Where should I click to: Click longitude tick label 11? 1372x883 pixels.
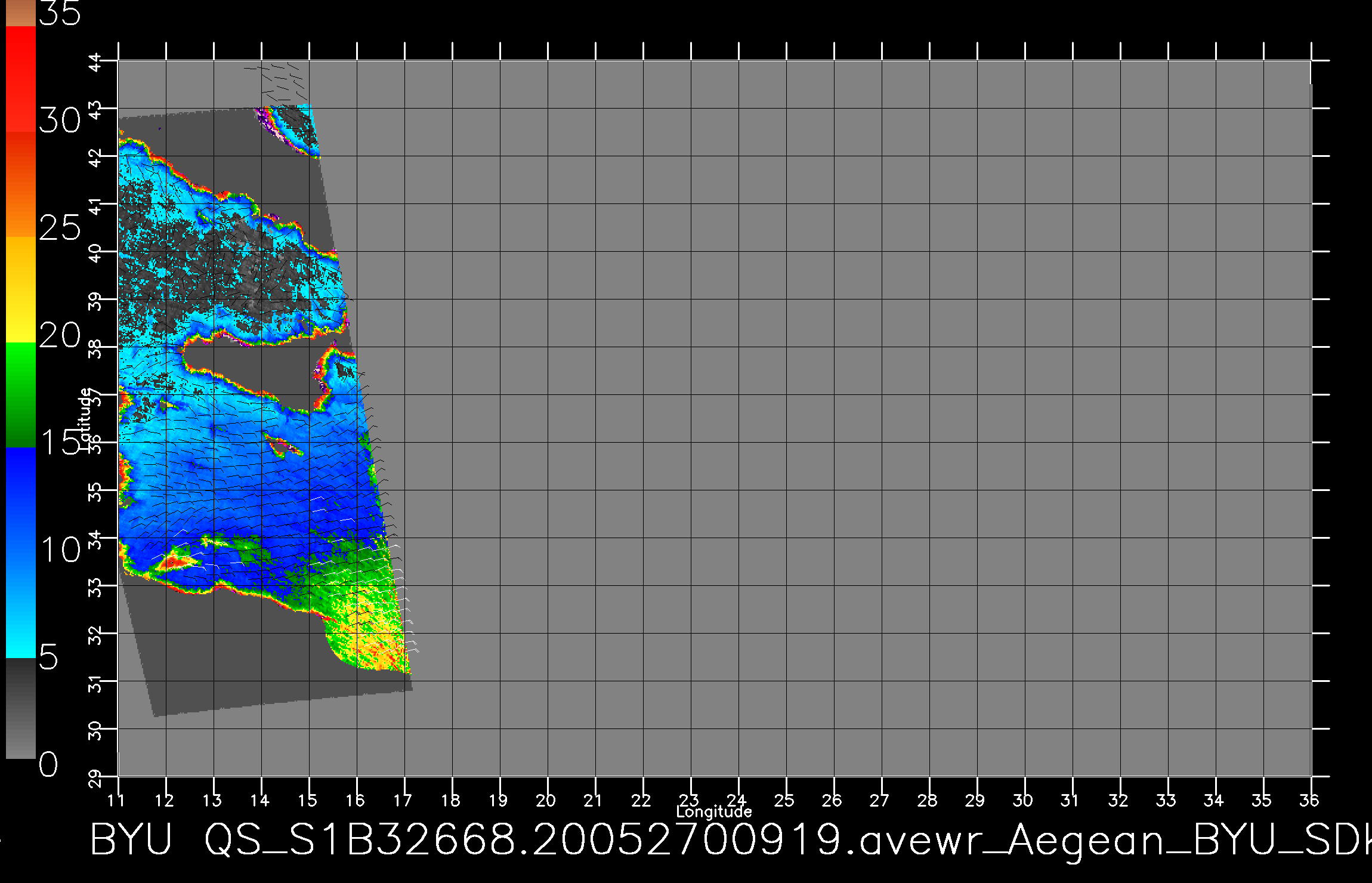(x=116, y=800)
